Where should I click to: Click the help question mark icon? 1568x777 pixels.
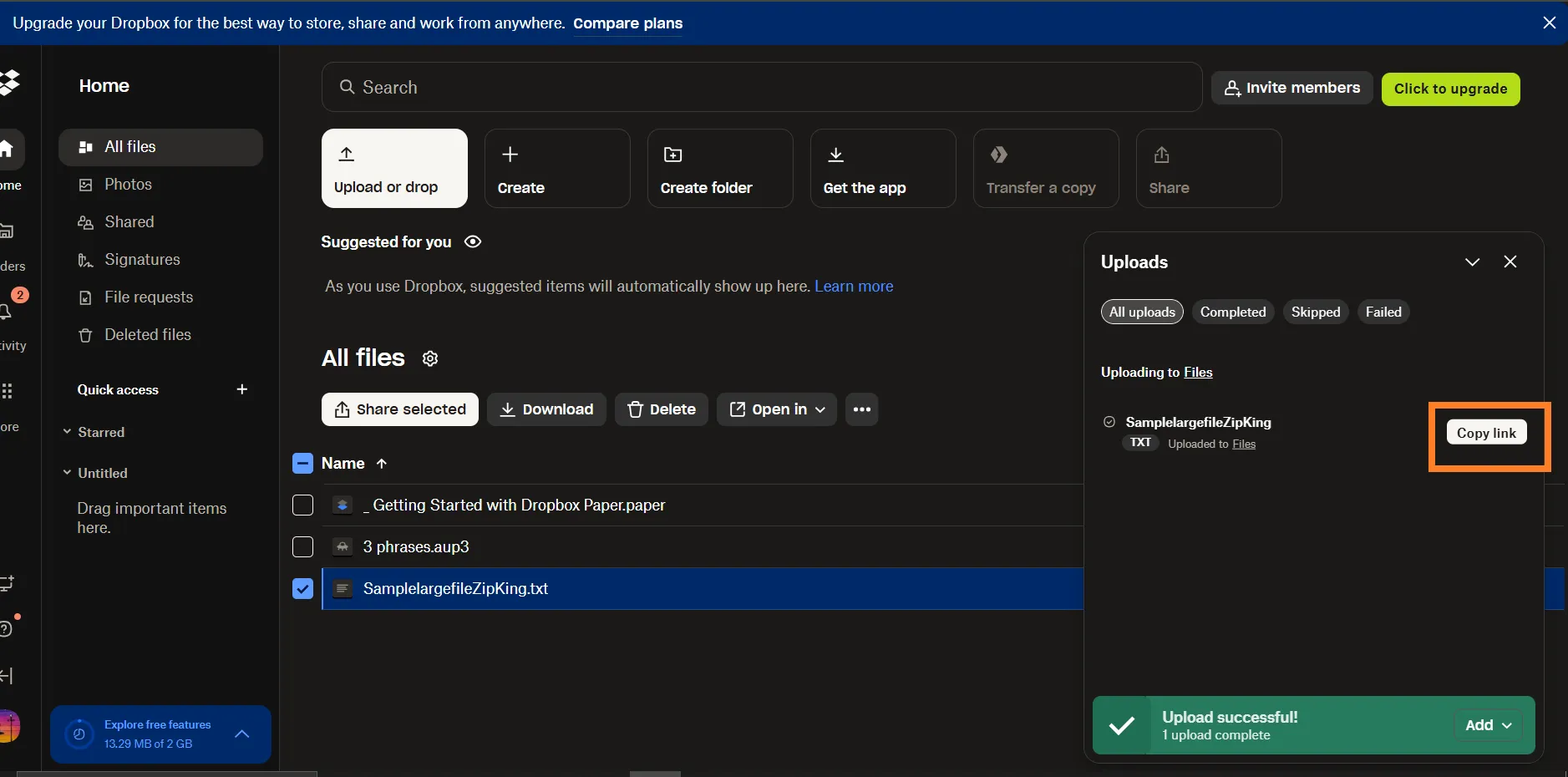(5, 629)
